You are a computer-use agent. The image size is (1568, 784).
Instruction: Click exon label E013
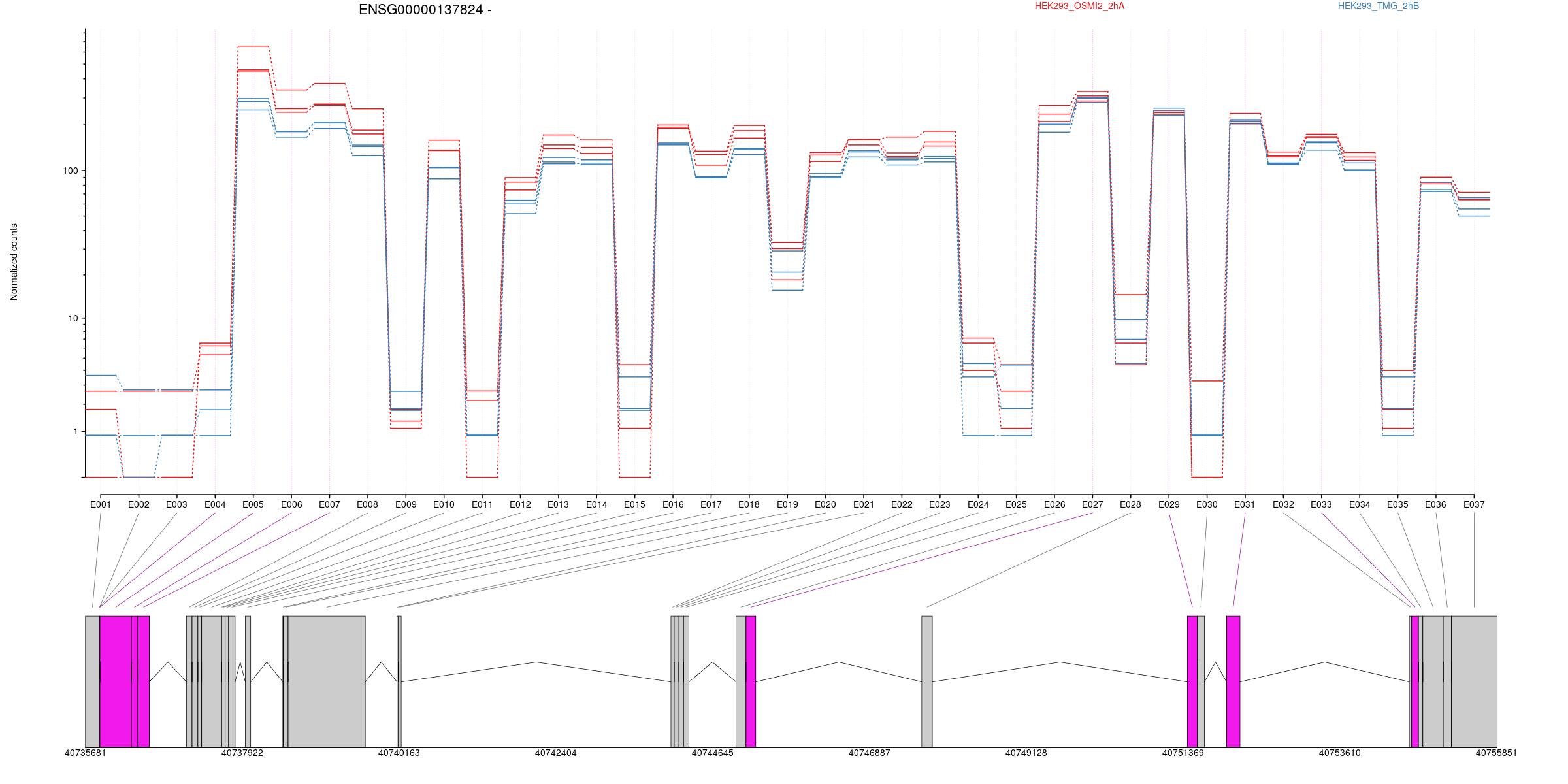coord(558,504)
